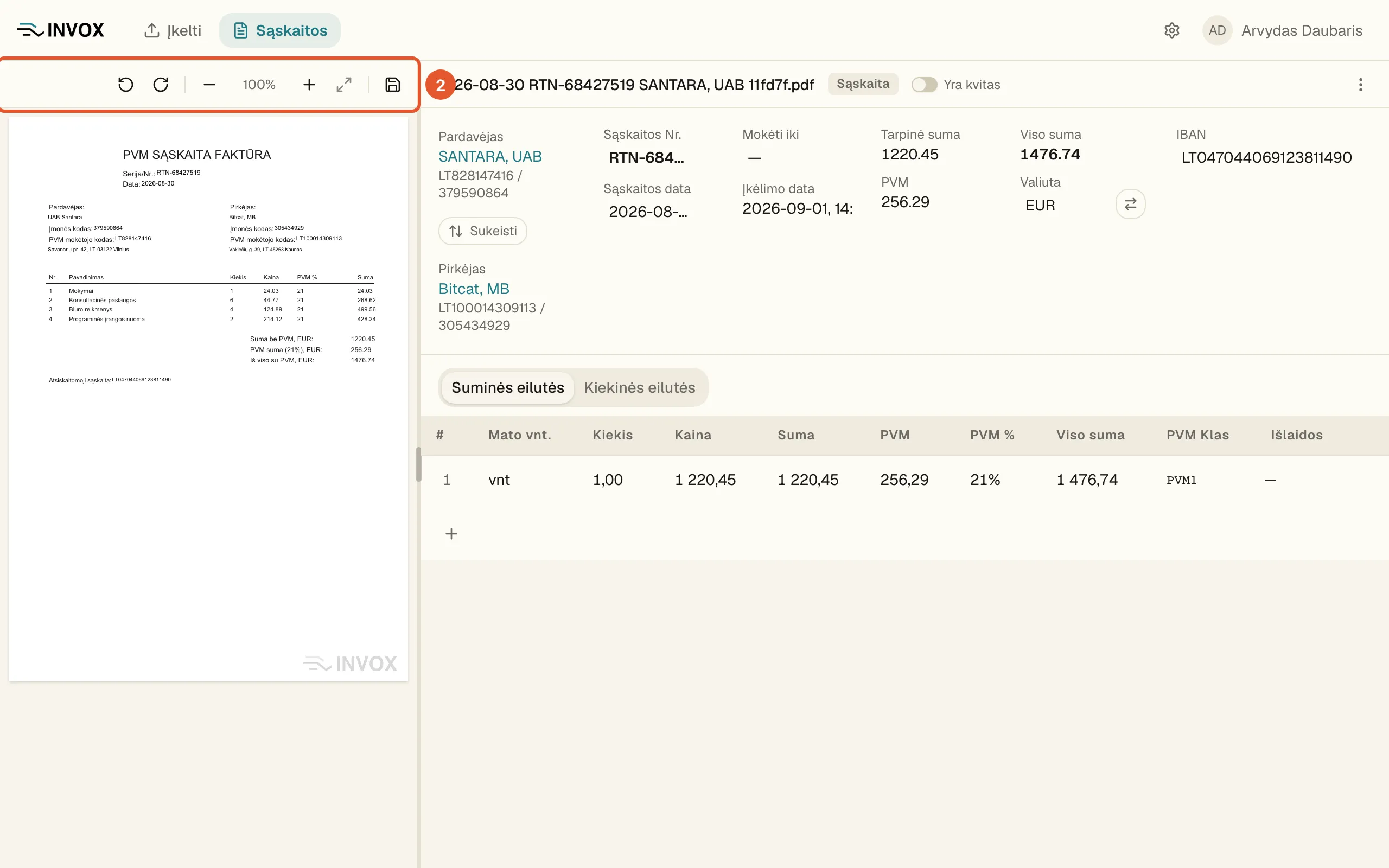Switch to Kiekinės eilutės tab
This screenshot has width=1389, height=868.
point(639,387)
